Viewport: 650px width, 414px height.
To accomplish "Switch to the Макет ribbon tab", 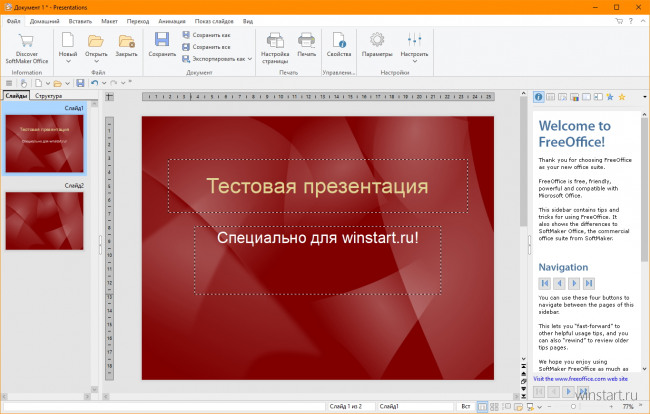I will [x=109, y=21].
